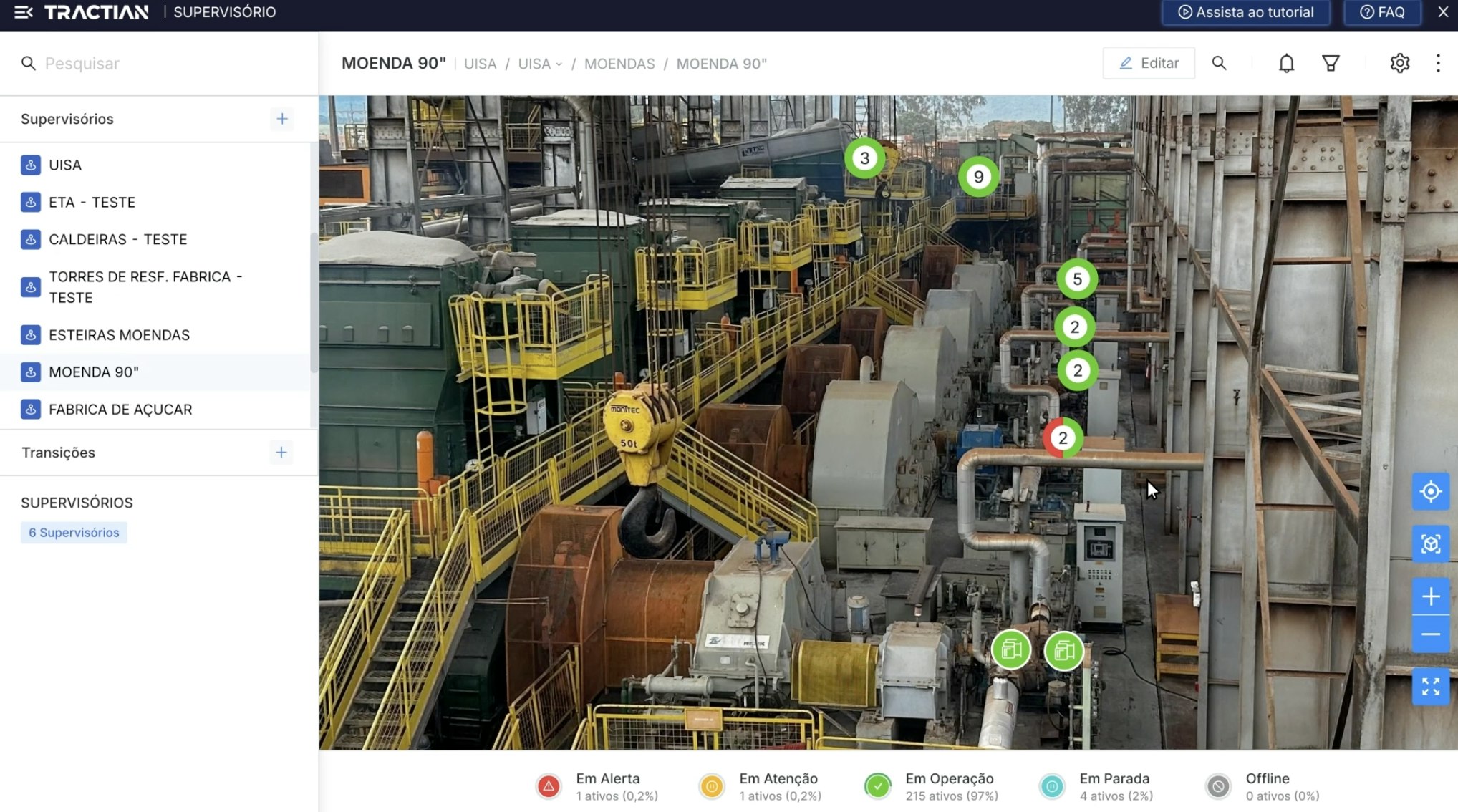Click the header search magnifier icon
1458x812 pixels.
click(1219, 64)
